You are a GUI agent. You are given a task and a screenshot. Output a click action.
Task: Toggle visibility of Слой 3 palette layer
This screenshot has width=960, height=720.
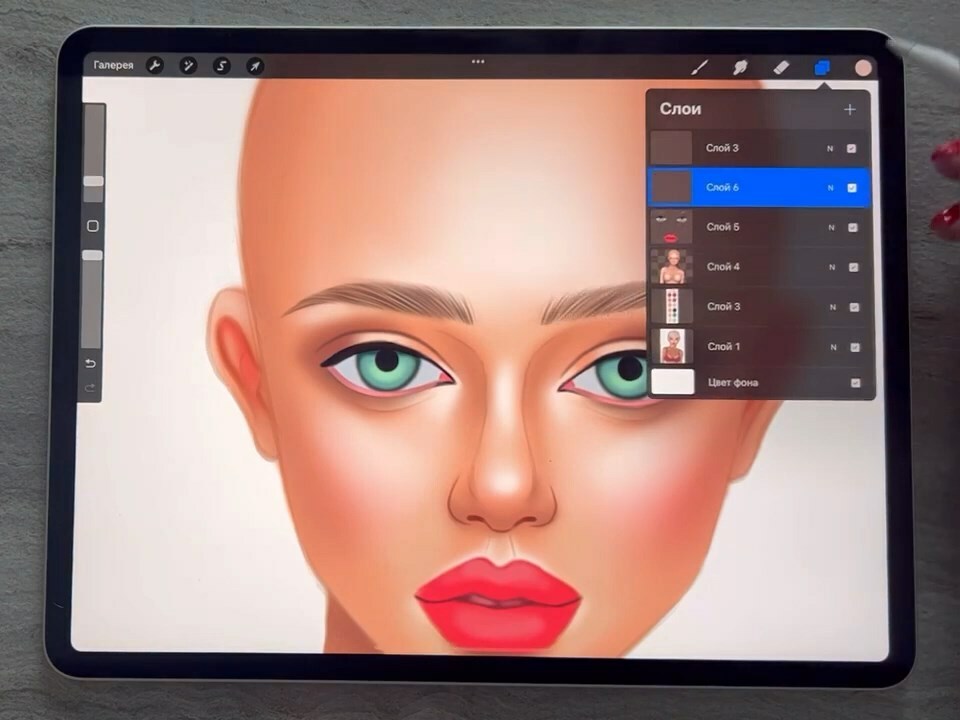[x=854, y=307]
